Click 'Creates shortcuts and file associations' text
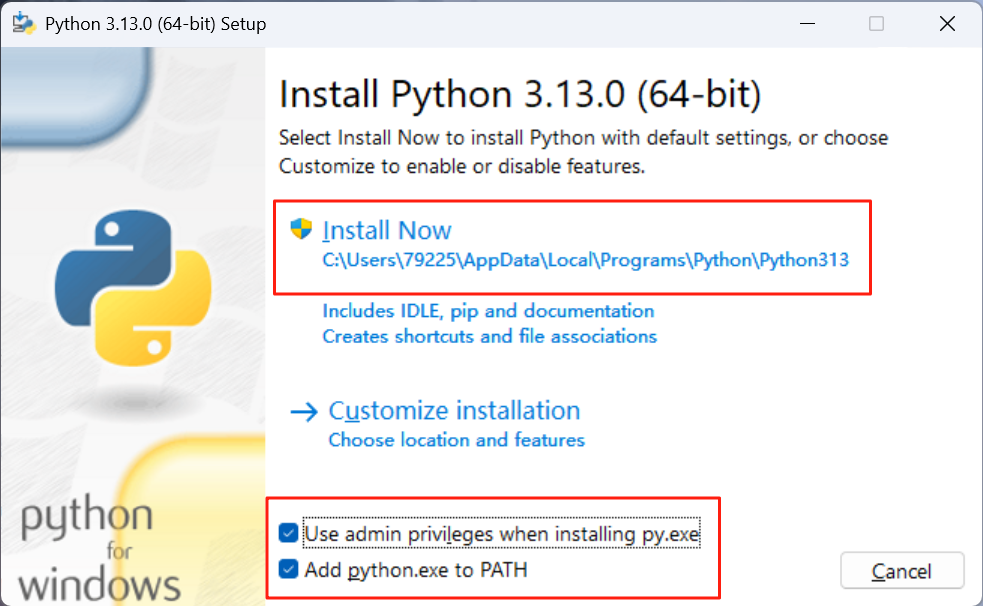983x606 pixels. point(489,337)
